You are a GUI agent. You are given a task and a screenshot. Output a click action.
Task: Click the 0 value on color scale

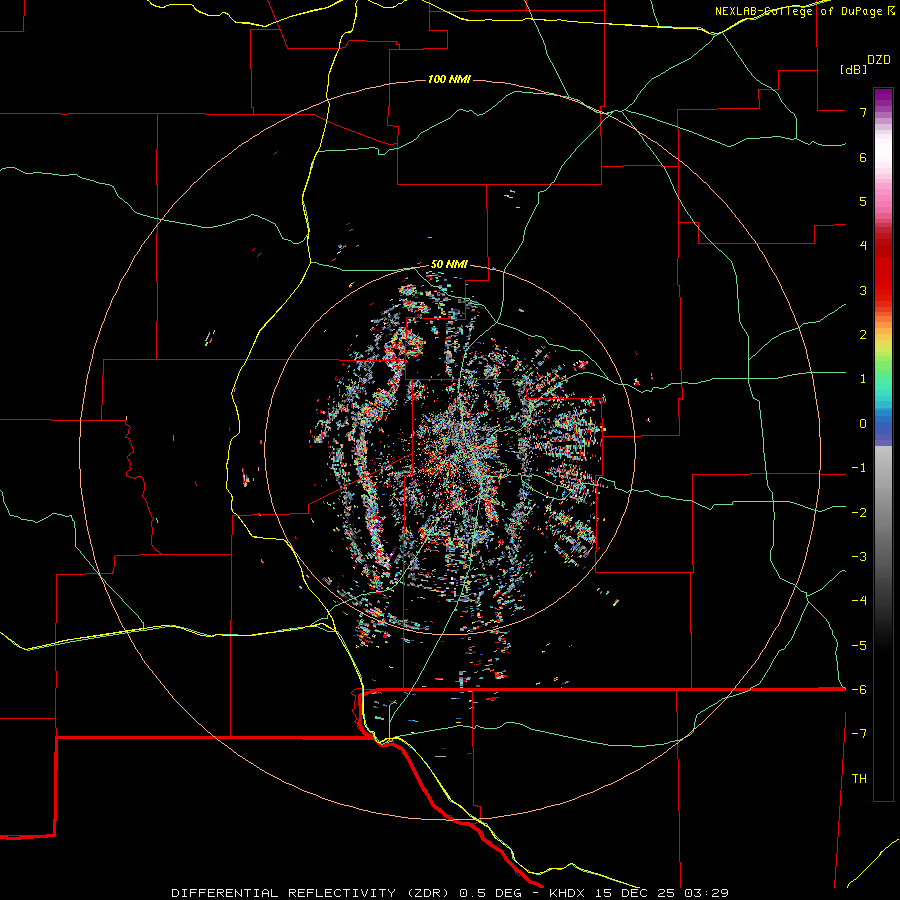tap(863, 424)
